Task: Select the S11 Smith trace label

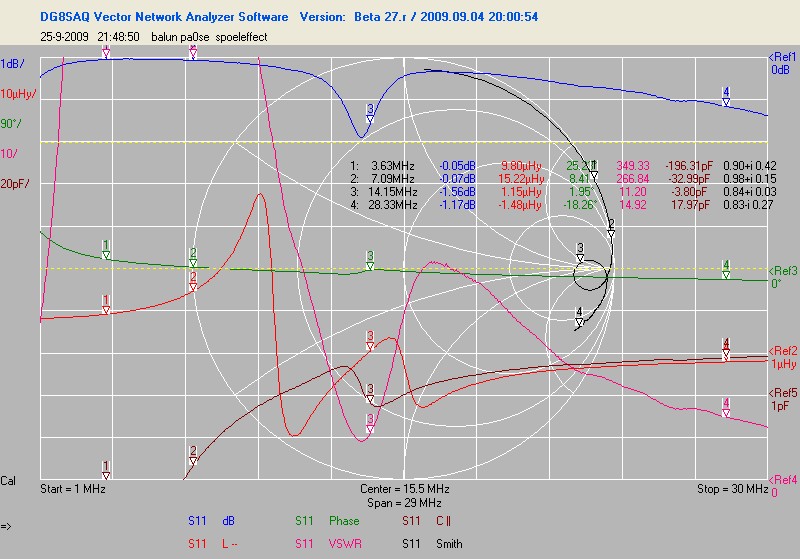Action: [432, 544]
